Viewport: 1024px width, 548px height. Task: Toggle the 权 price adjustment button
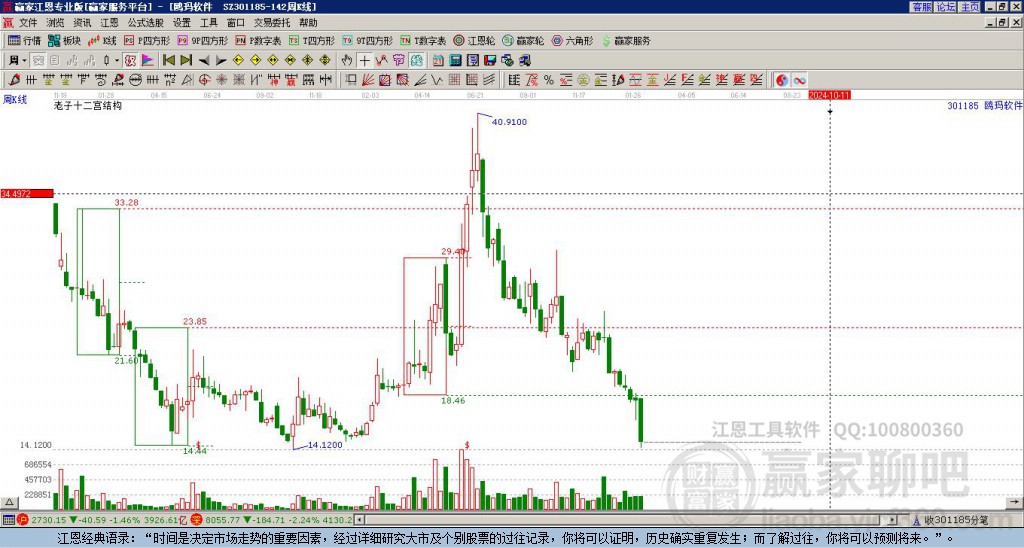pos(130,60)
